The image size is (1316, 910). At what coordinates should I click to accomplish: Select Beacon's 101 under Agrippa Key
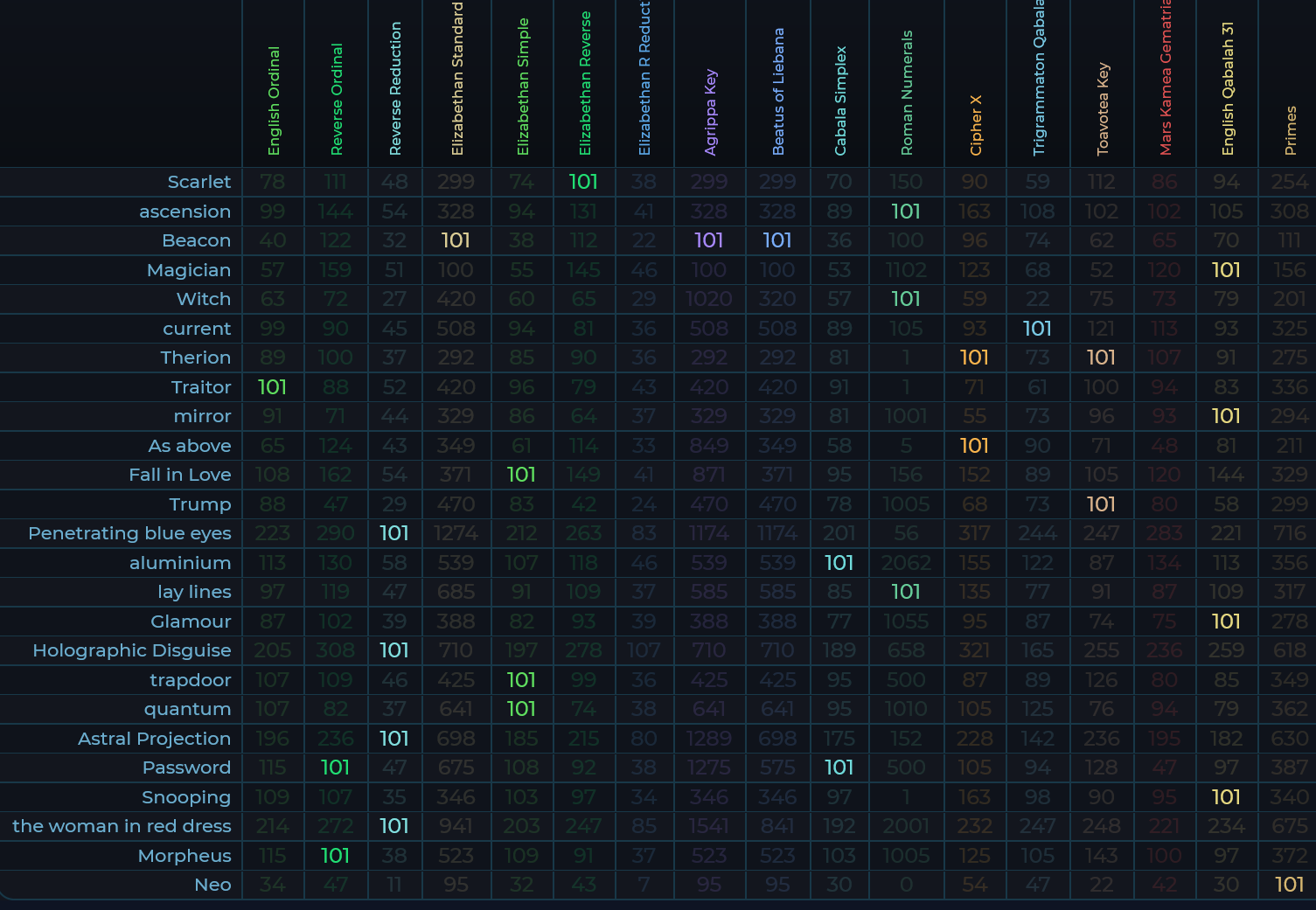708,240
